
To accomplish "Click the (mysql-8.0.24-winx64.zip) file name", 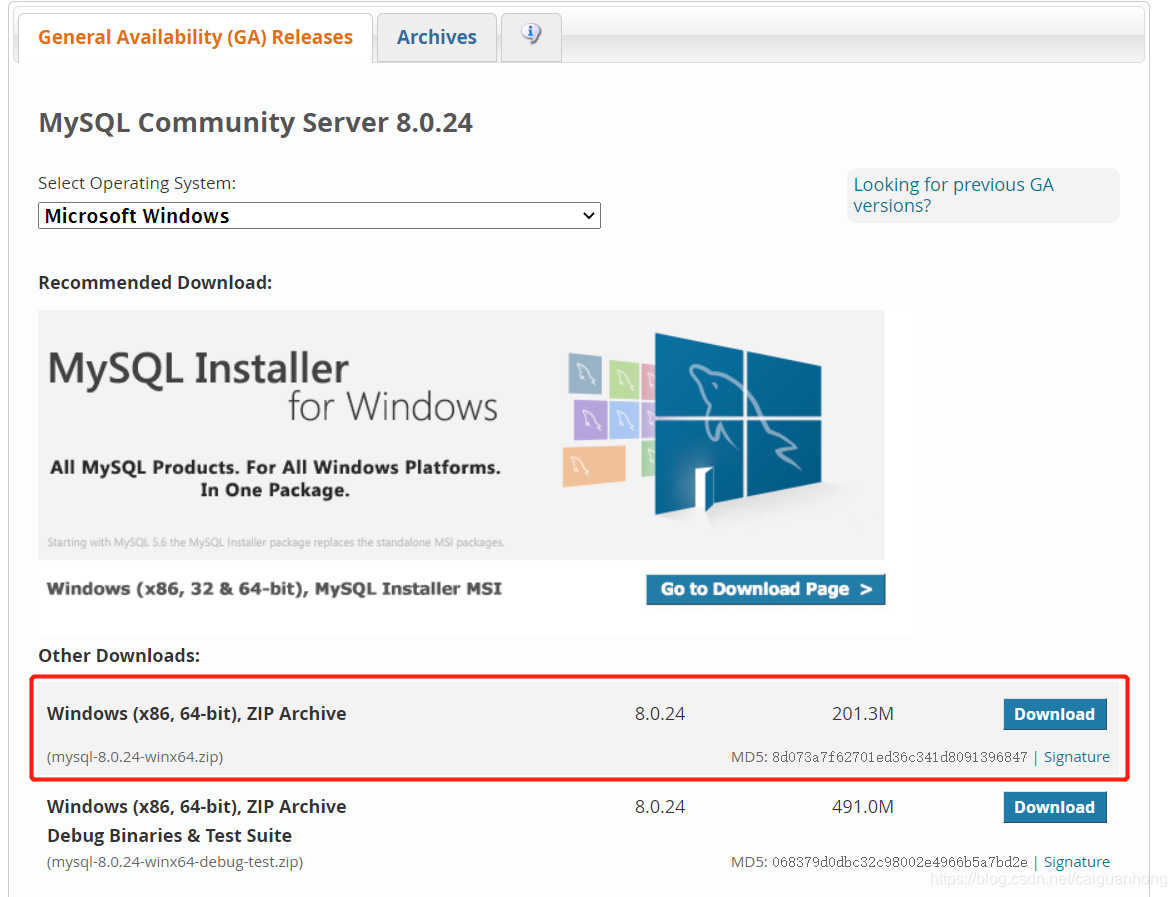I will [135, 757].
